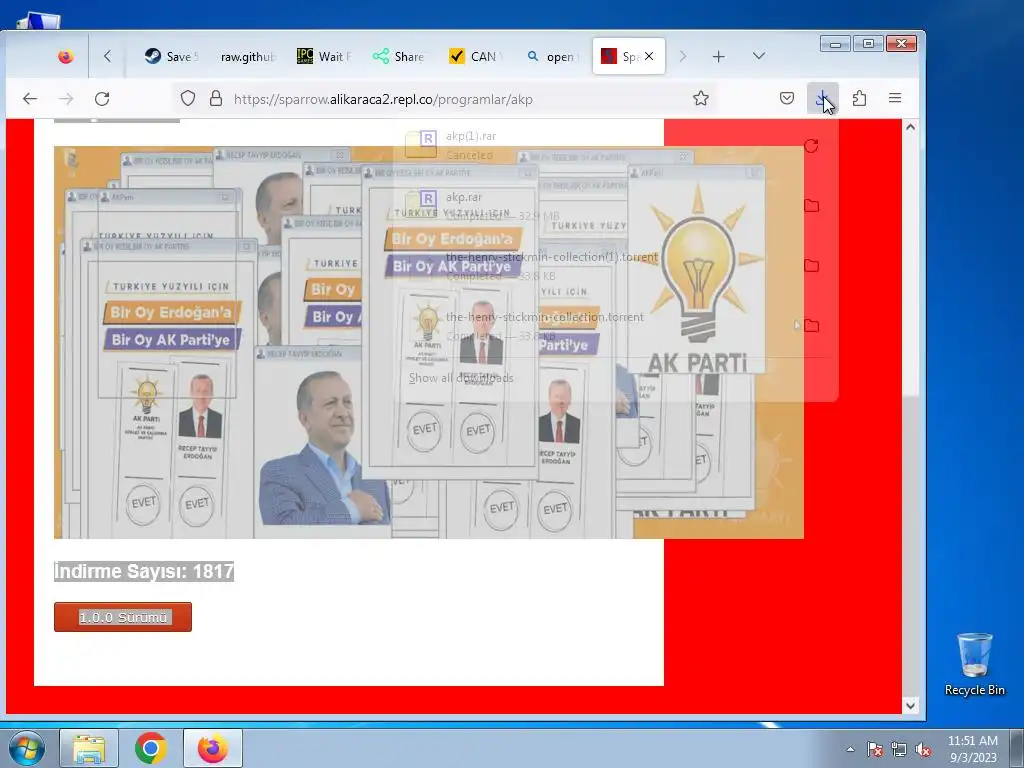Toggle the Downloads panel button
Image resolution: width=1024 pixels, height=768 pixels.
tap(823, 99)
